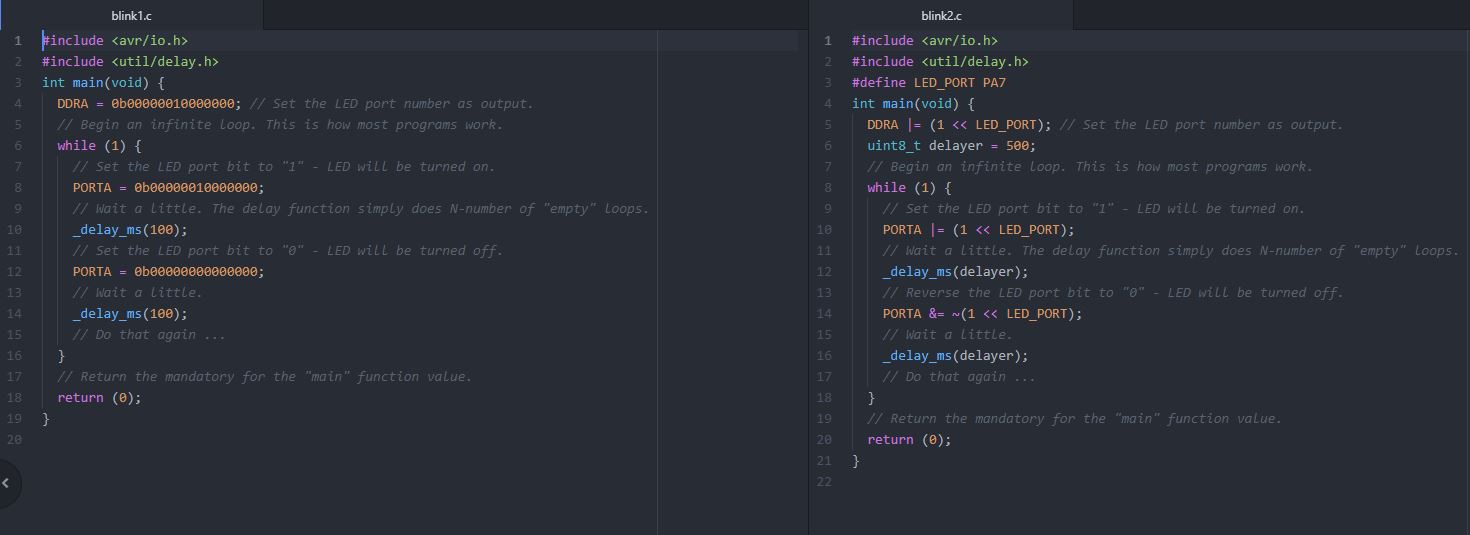
Task: Click 'uint8_t delayer = 500;' in blink2.c
Action: [x=951, y=146]
